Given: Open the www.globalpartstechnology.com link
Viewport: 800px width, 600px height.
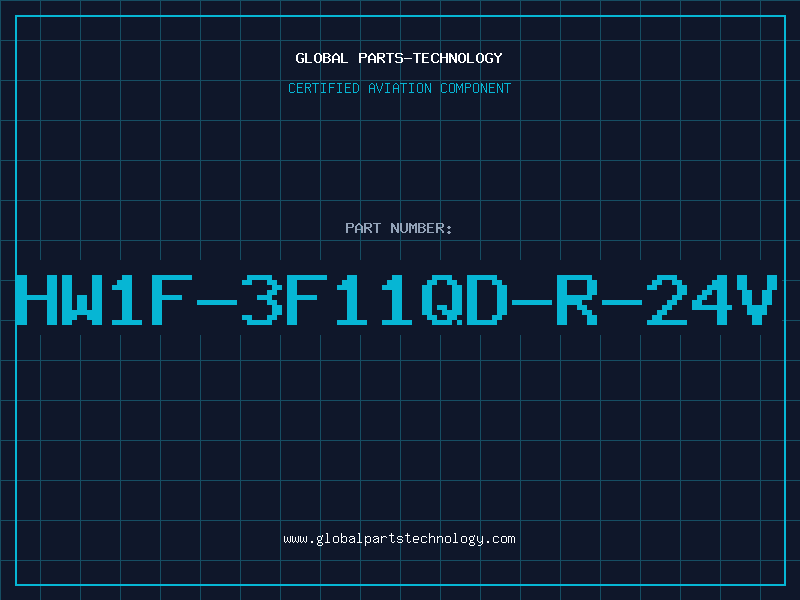Looking at the screenshot, I should point(399,539).
